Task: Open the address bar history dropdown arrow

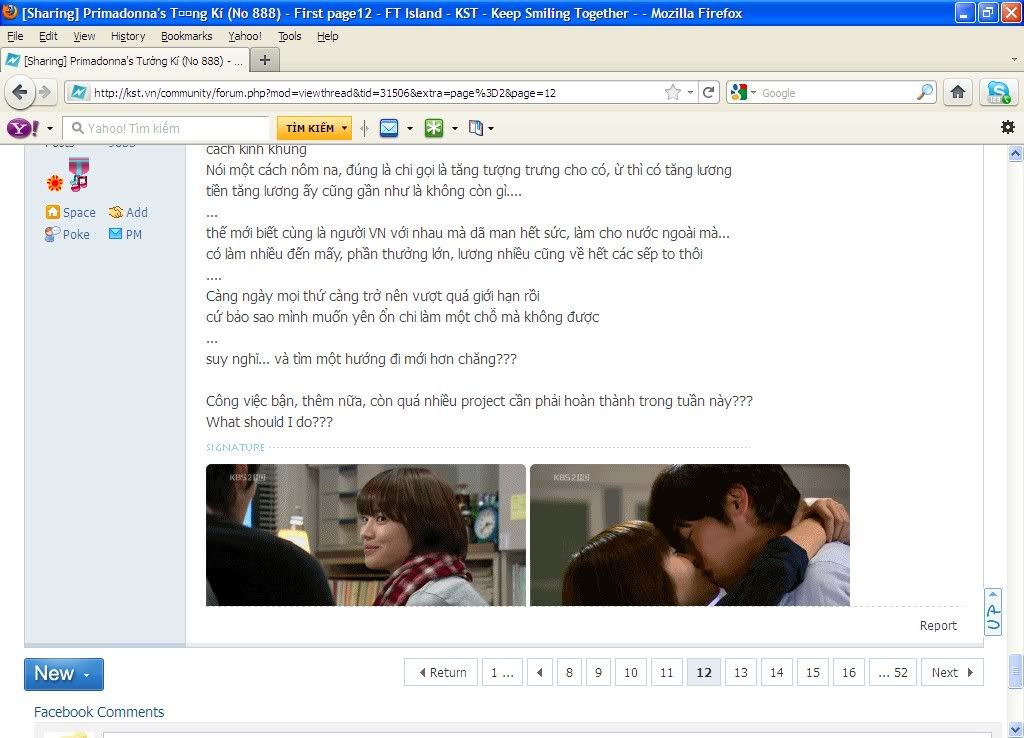Action: tap(690, 93)
